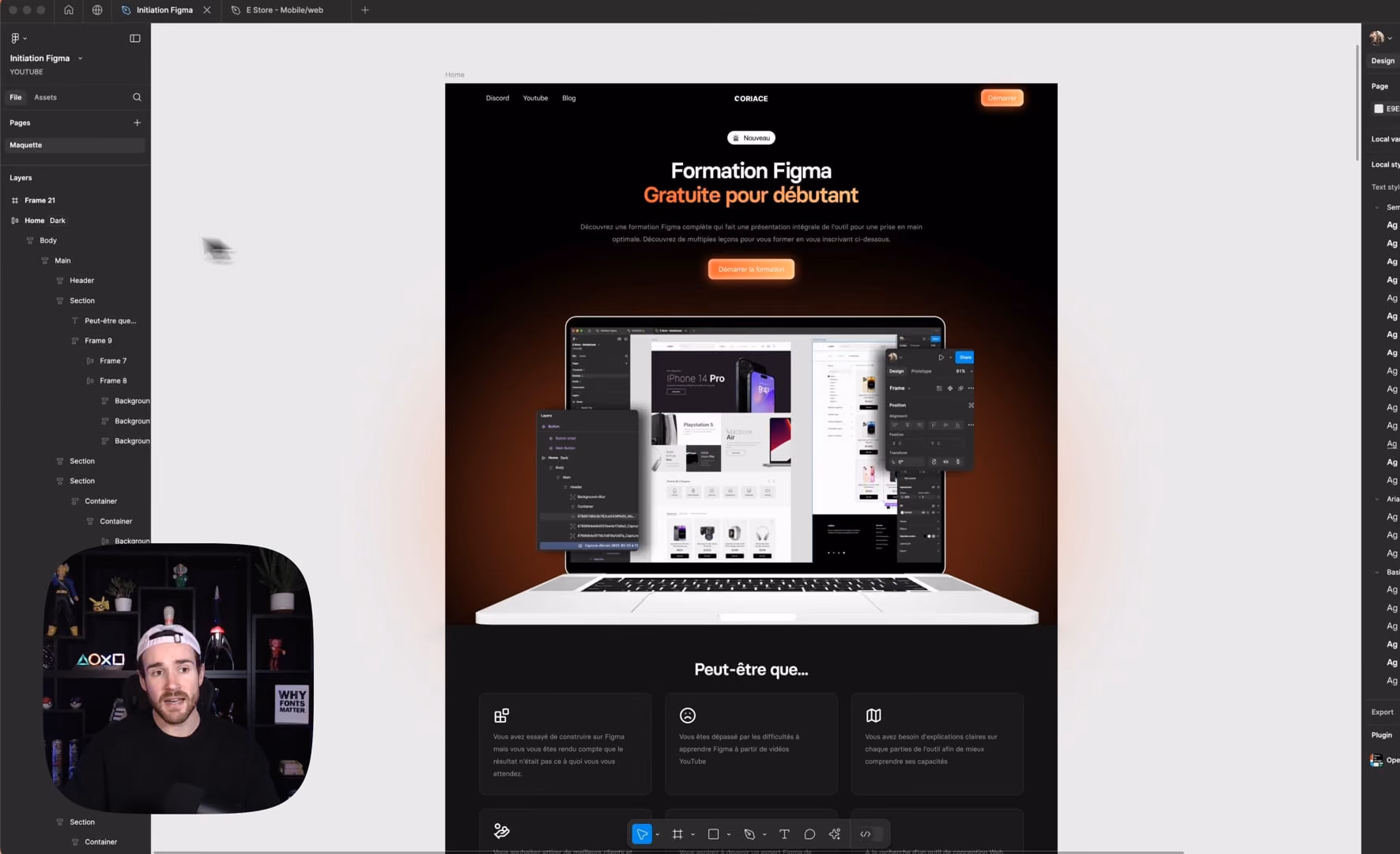Close the Initiation Figma tab

(207, 10)
